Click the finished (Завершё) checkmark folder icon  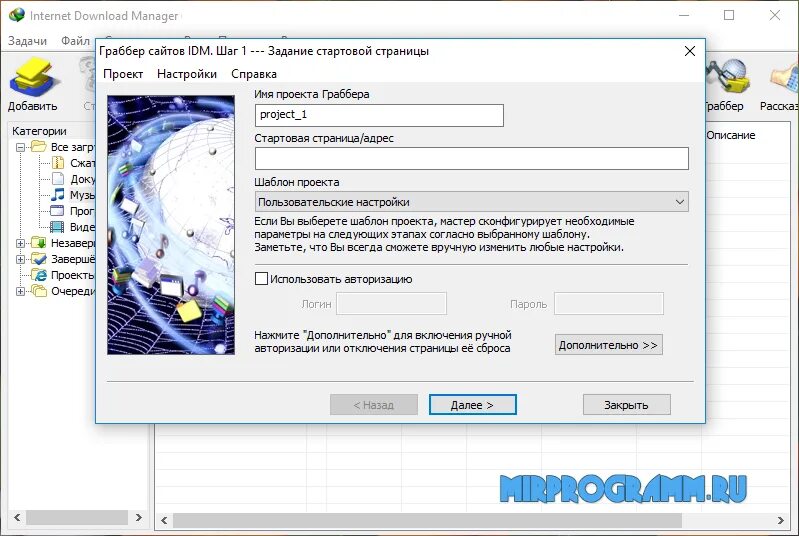click(x=39, y=259)
